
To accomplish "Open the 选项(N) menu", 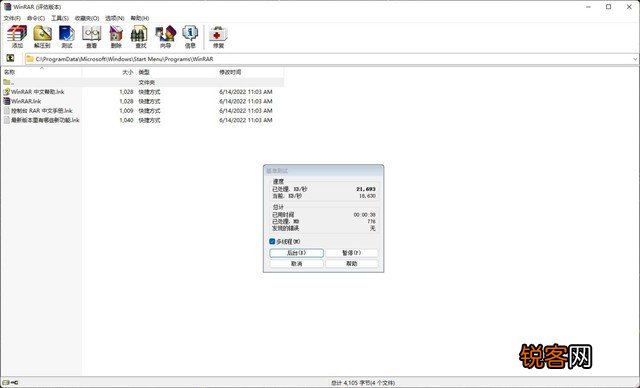I will pyautogui.click(x=115, y=18).
